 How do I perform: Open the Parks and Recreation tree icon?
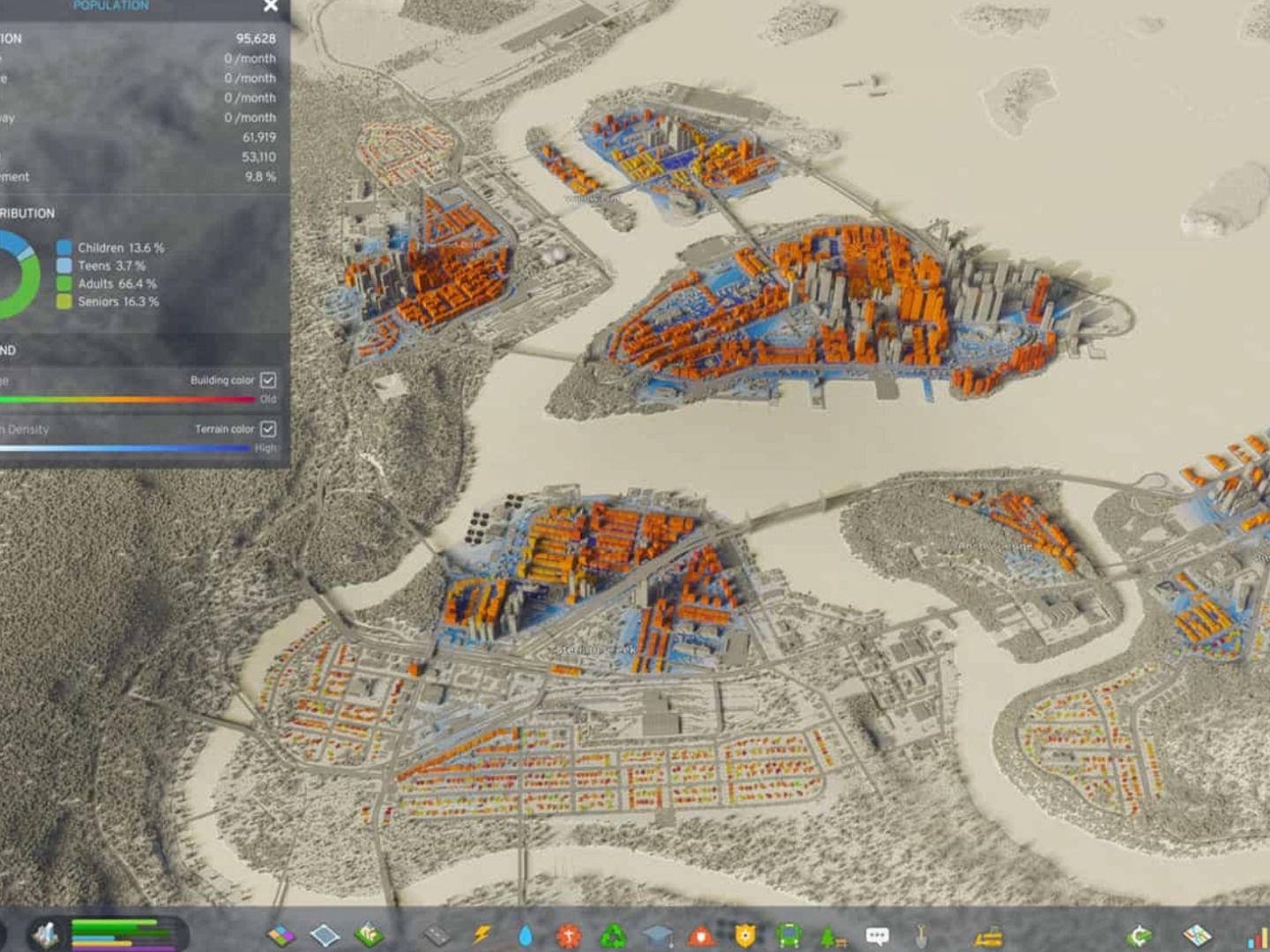833,935
